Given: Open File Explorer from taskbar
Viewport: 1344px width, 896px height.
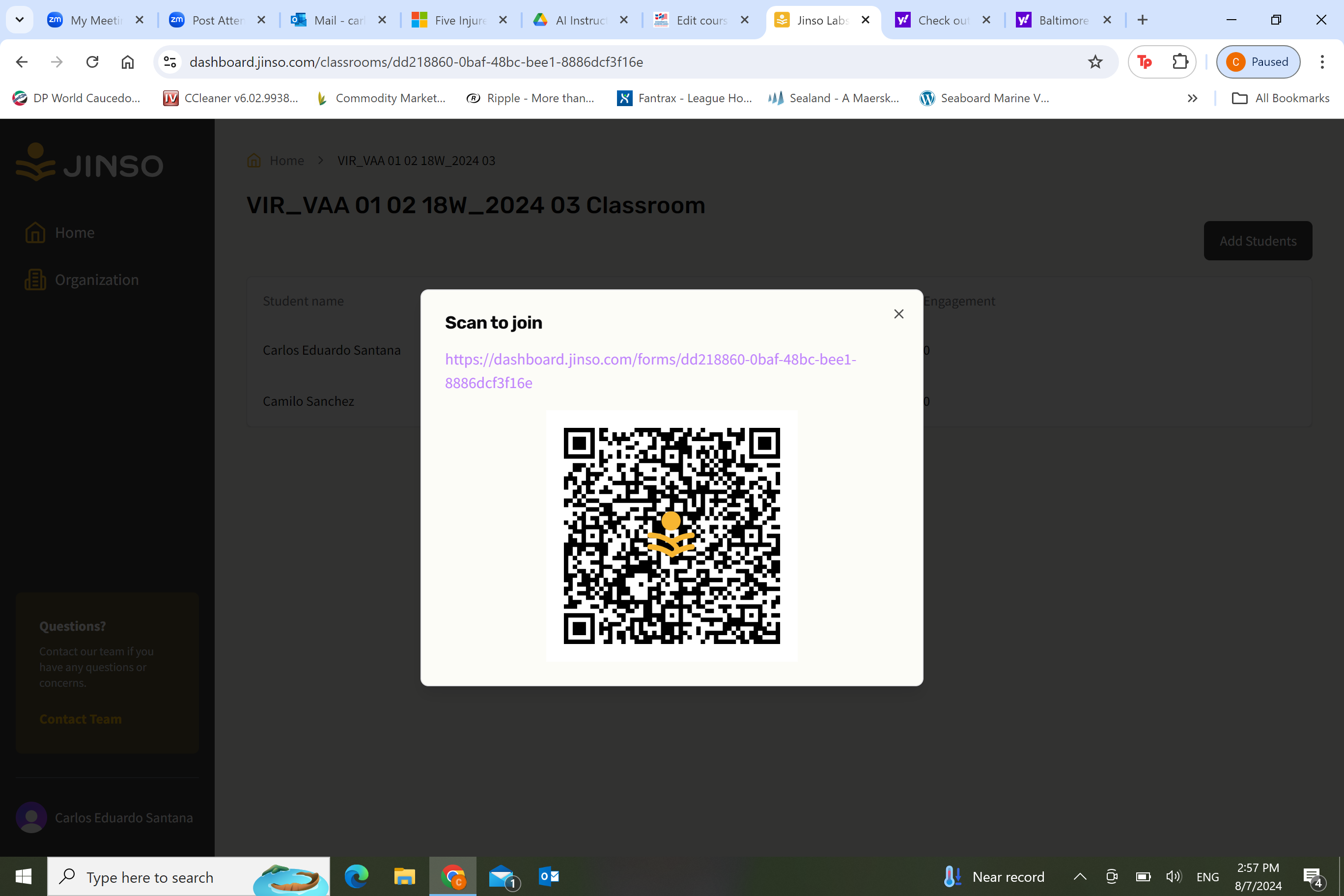Looking at the screenshot, I should [404, 876].
